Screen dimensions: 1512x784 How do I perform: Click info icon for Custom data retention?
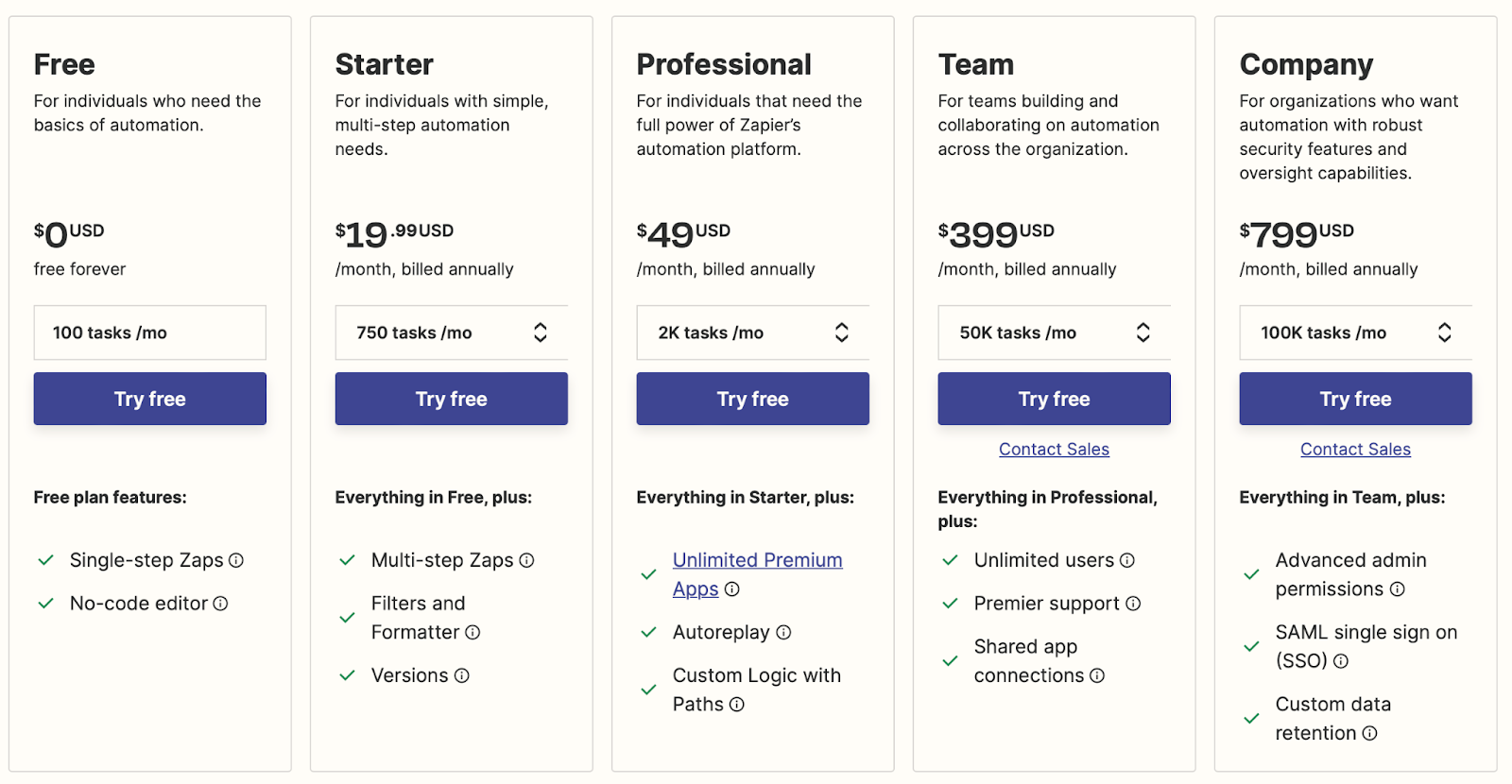point(1369,733)
